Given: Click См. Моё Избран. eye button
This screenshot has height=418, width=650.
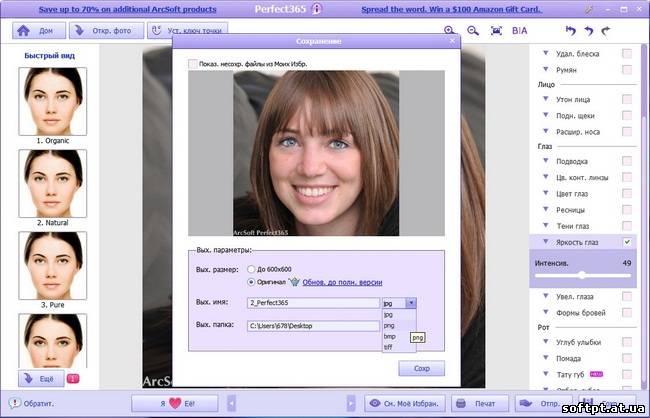Looking at the screenshot, I should tap(405, 403).
